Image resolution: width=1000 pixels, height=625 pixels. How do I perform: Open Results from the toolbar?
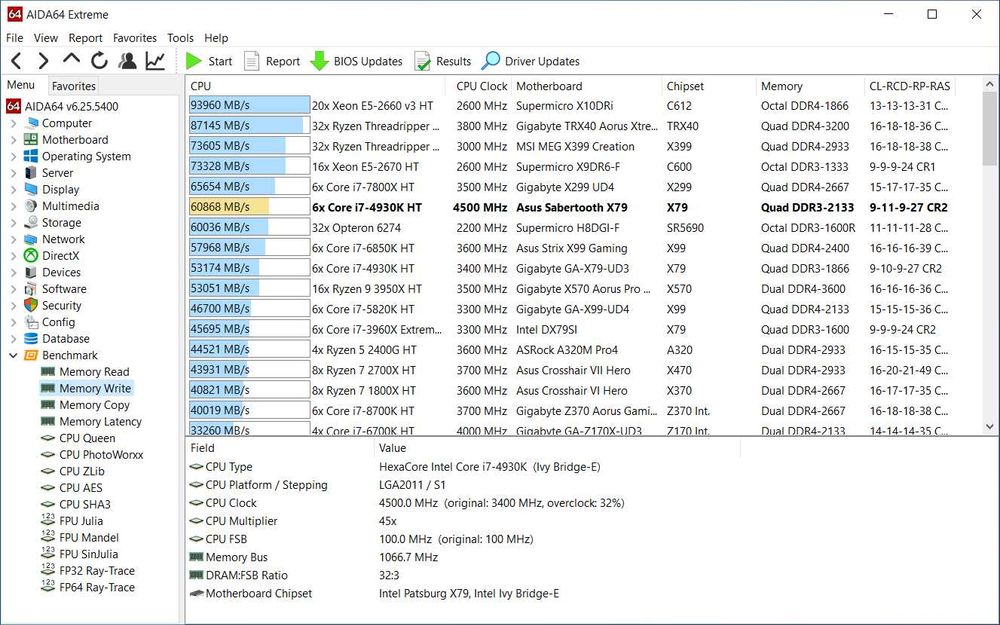point(442,61)
